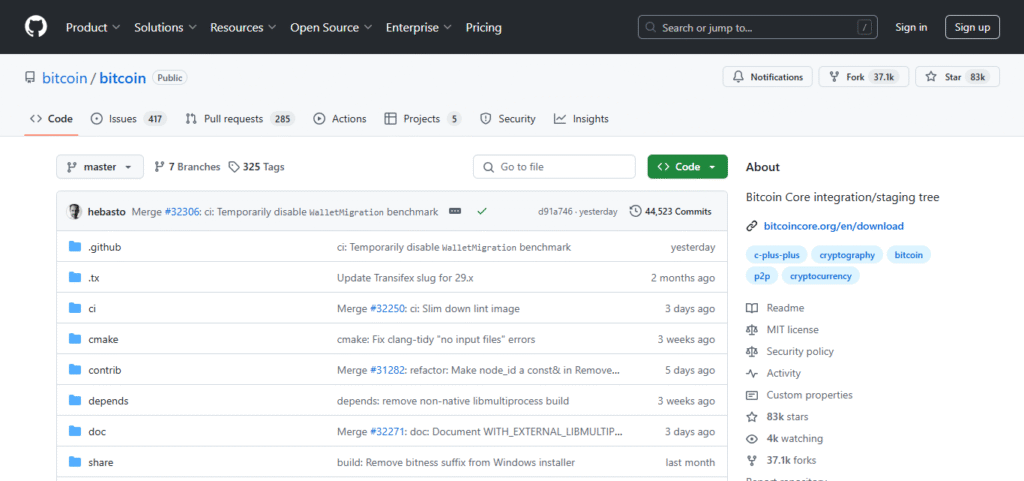Viewport: 1024px width, 481px height.
Task: Click the Sign up button
Action: 972,27
